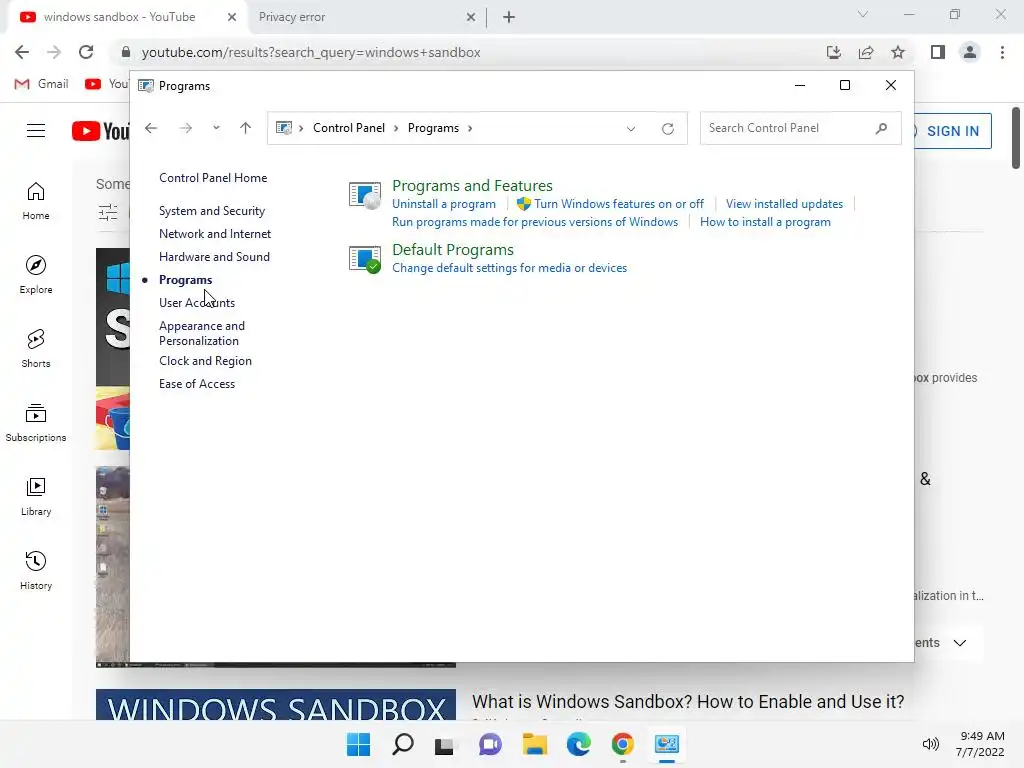Click the Programs and Features icon
This screenshot has width=1024, height=768.
(x=364, y=195)
